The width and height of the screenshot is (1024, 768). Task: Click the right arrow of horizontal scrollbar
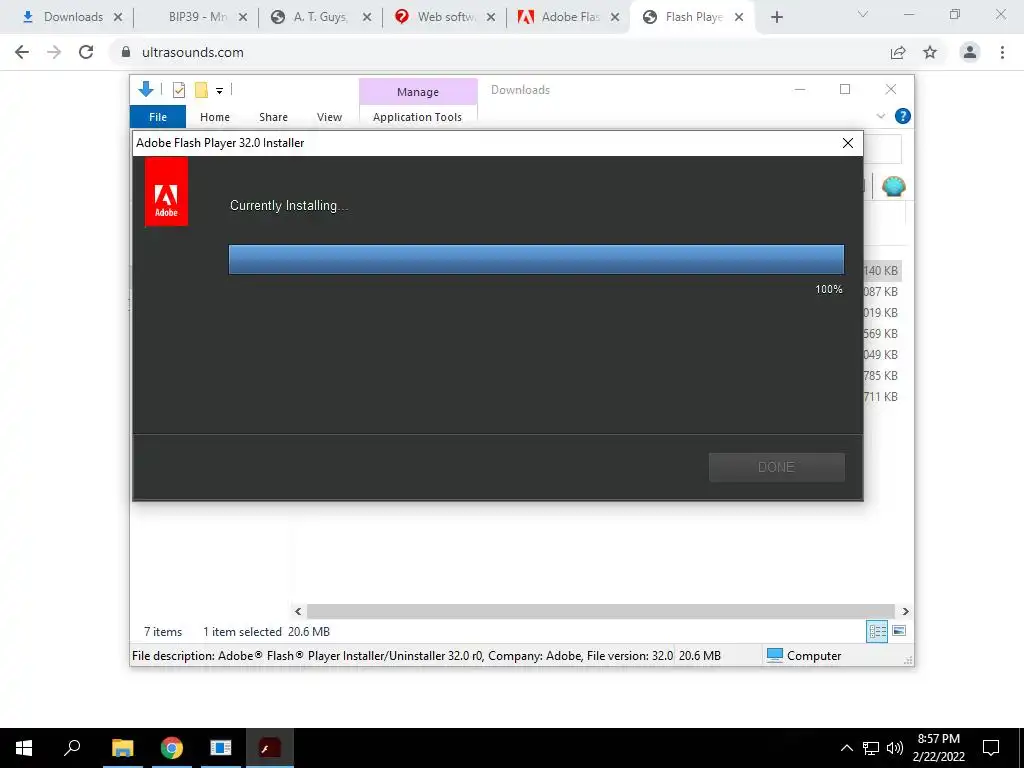[906, 611]
